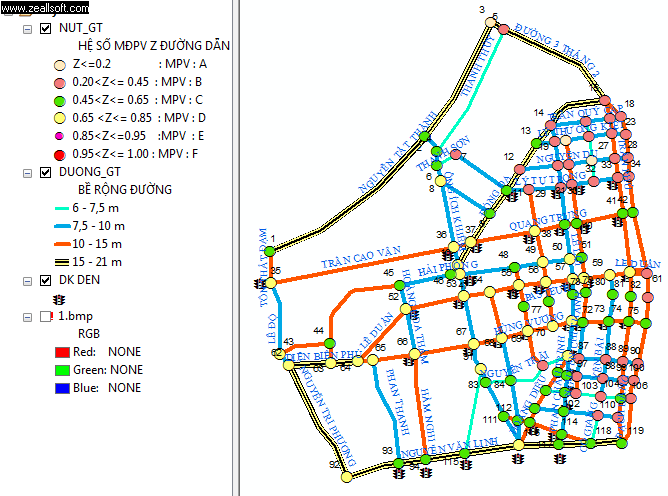Collapse the DUONG_GT layer legend

pyautogui.click(x=27, y=173)
